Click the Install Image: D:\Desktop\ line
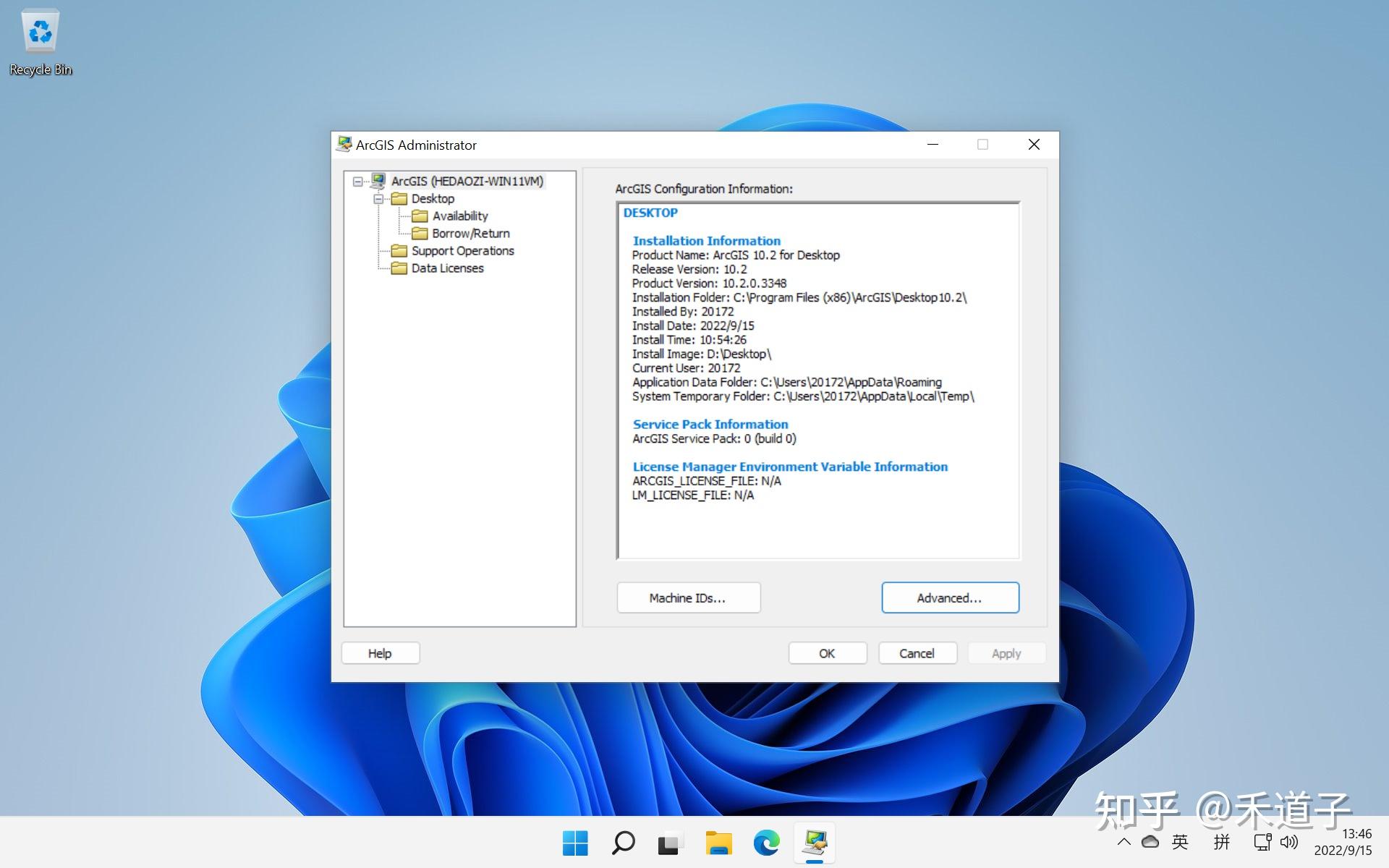Image resolution: width=1389 pixels, height=868 pixels. [x=702, y=354]
